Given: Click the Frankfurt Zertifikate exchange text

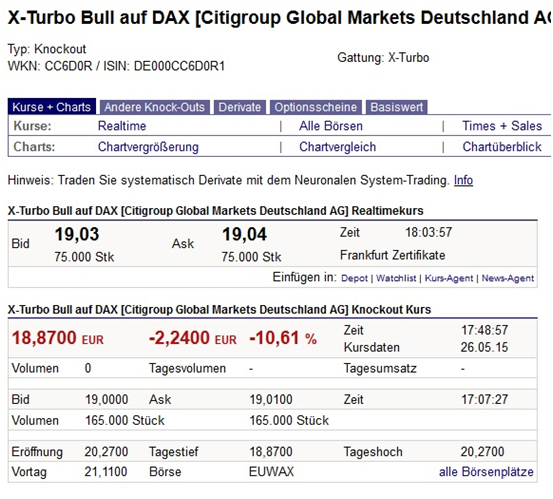Looking at the screenshot, I should tap(393, 255).
